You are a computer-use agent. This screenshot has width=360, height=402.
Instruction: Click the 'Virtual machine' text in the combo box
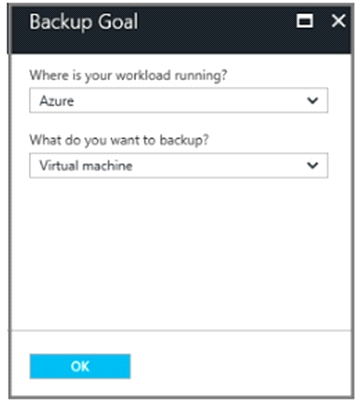pyautogui.click(x=86, y=166)
